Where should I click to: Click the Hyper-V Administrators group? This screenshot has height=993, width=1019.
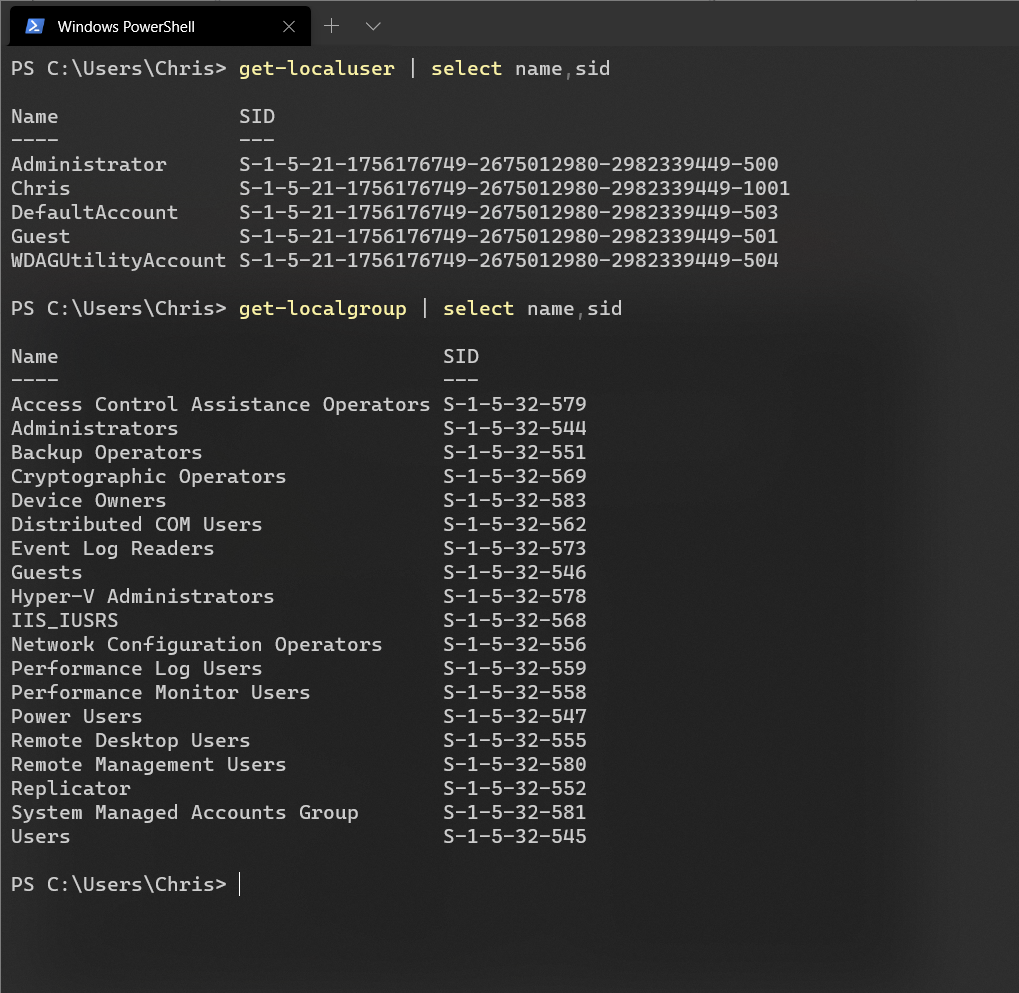[x=142, y=597]
